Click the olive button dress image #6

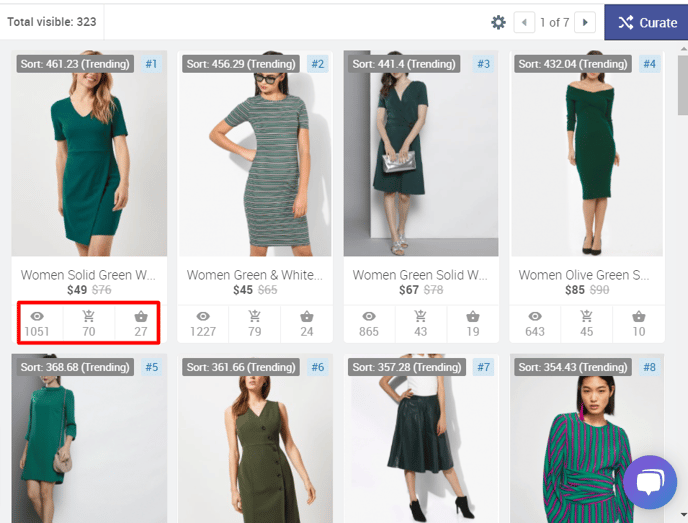click(x=255, y=438)
